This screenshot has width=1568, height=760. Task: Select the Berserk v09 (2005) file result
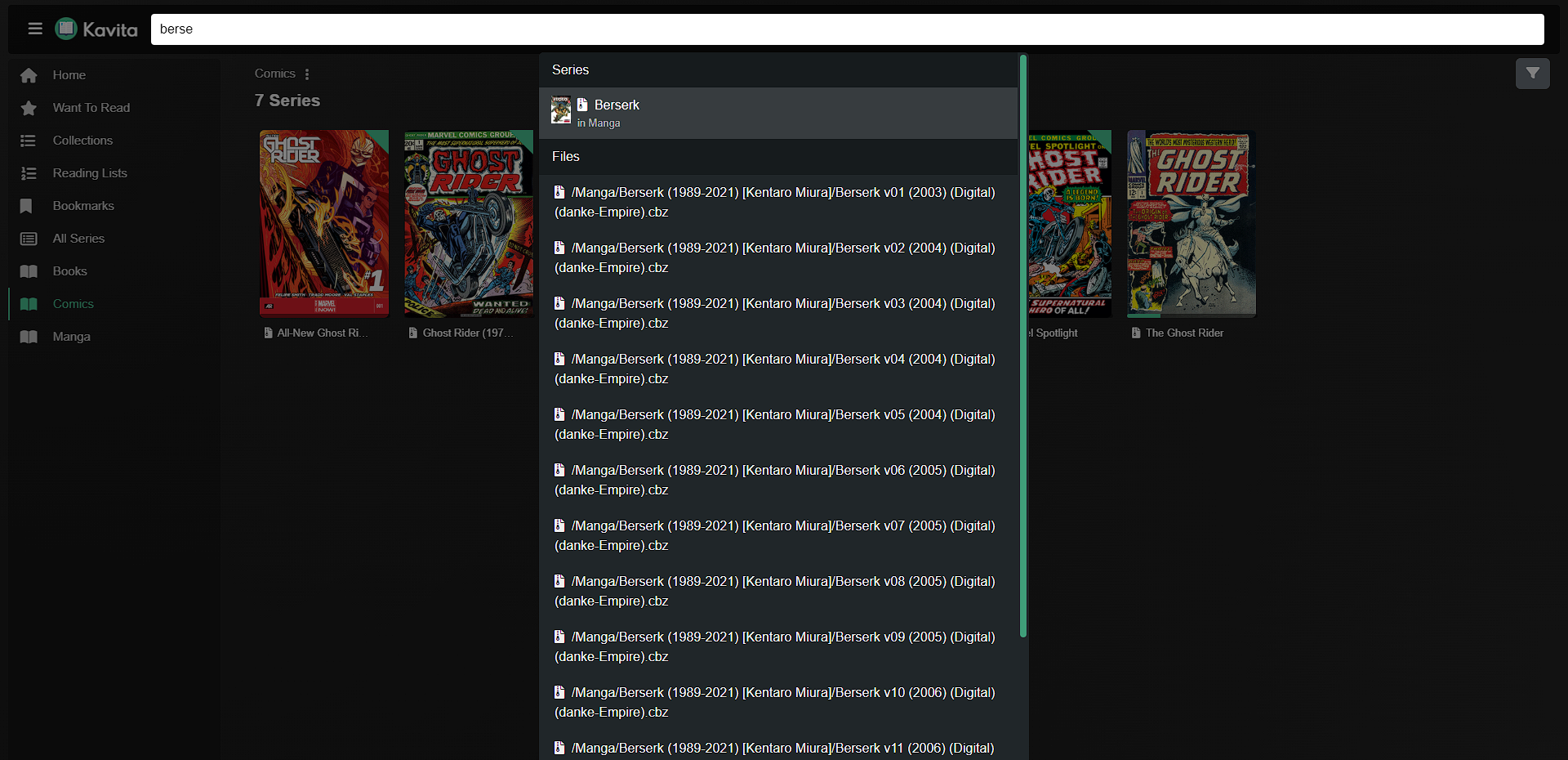point(778,646)
